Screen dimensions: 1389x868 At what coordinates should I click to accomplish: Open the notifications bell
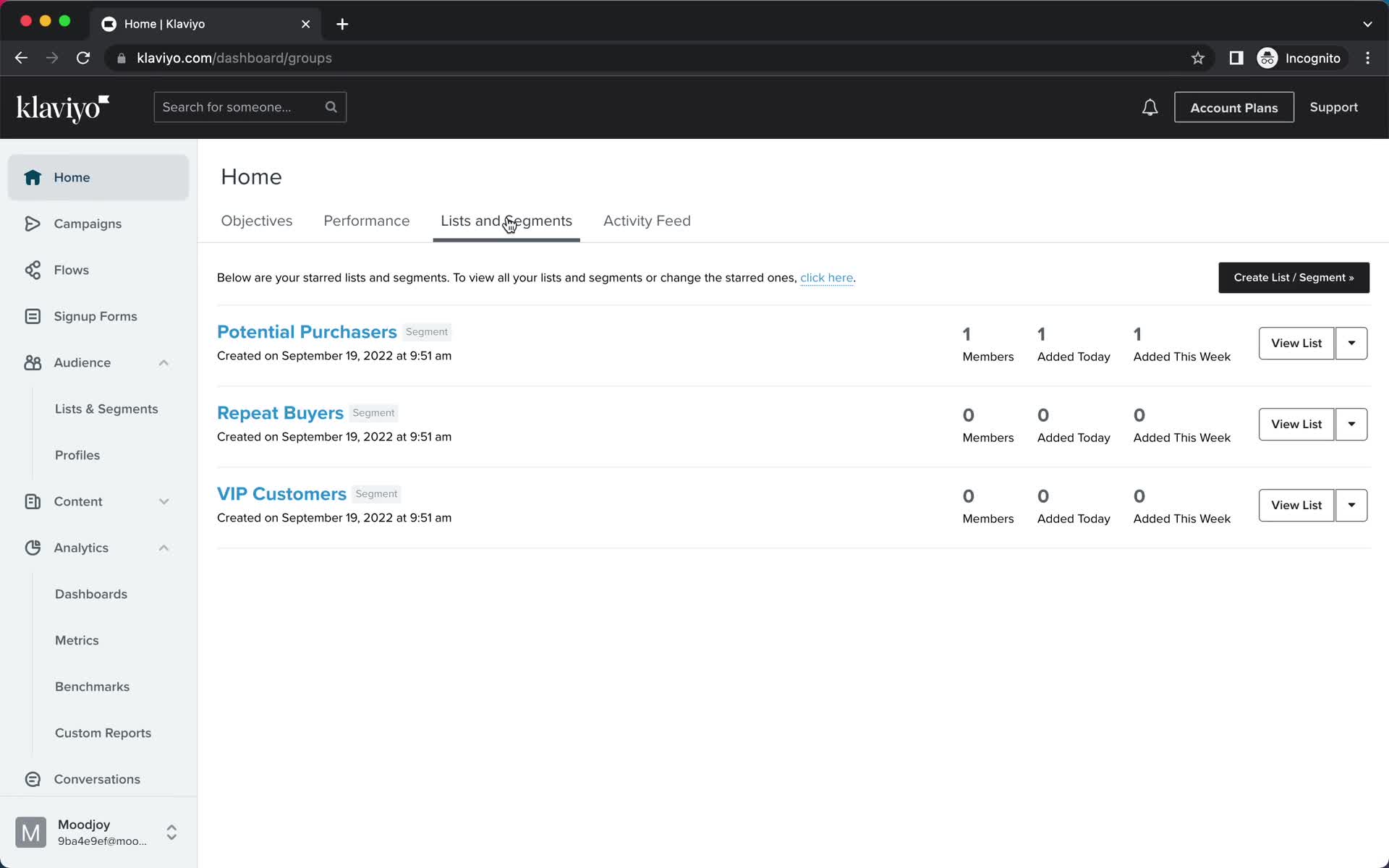point(1150,108)
